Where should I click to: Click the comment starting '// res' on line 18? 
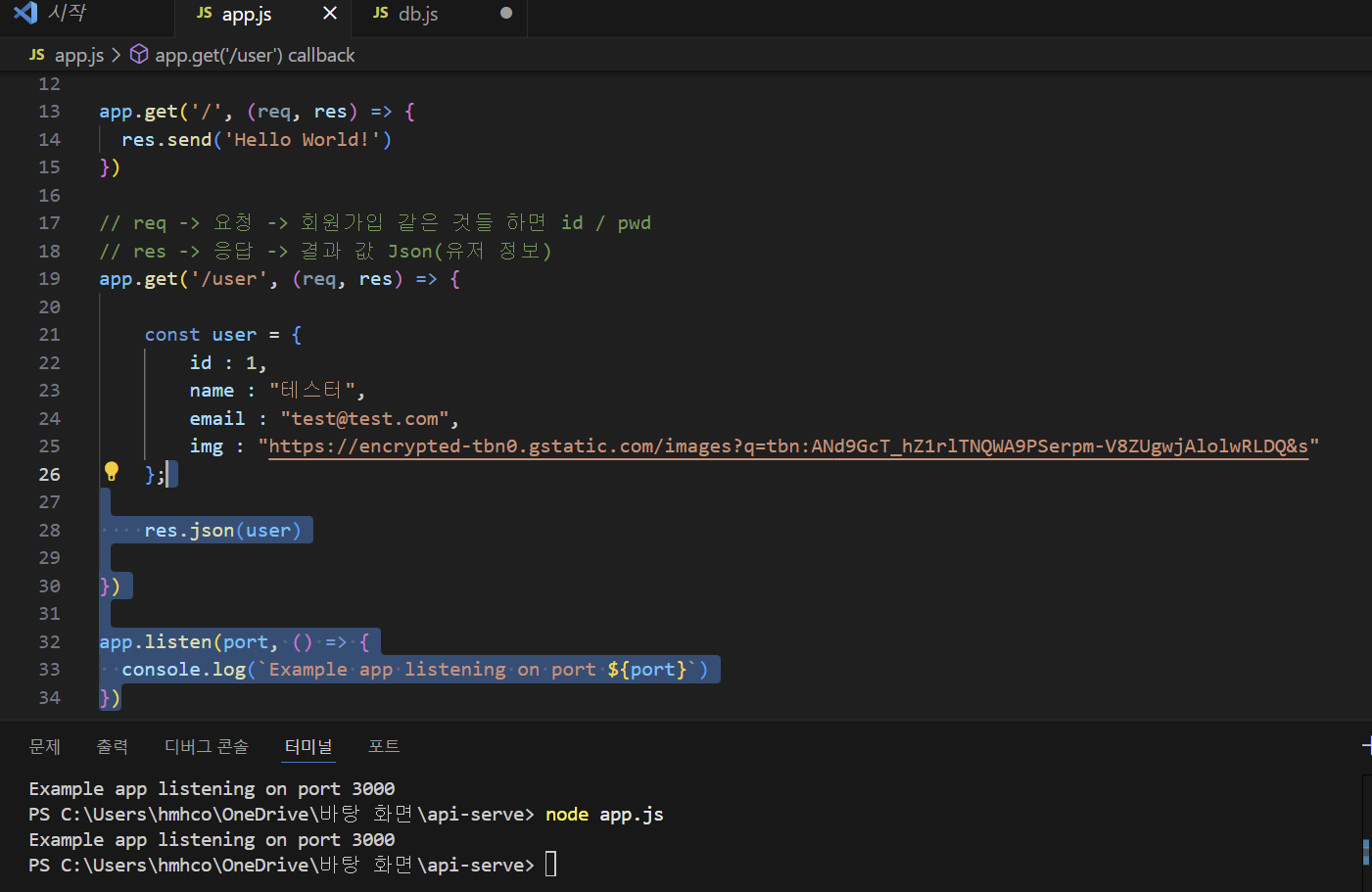(x=325, y=252)
